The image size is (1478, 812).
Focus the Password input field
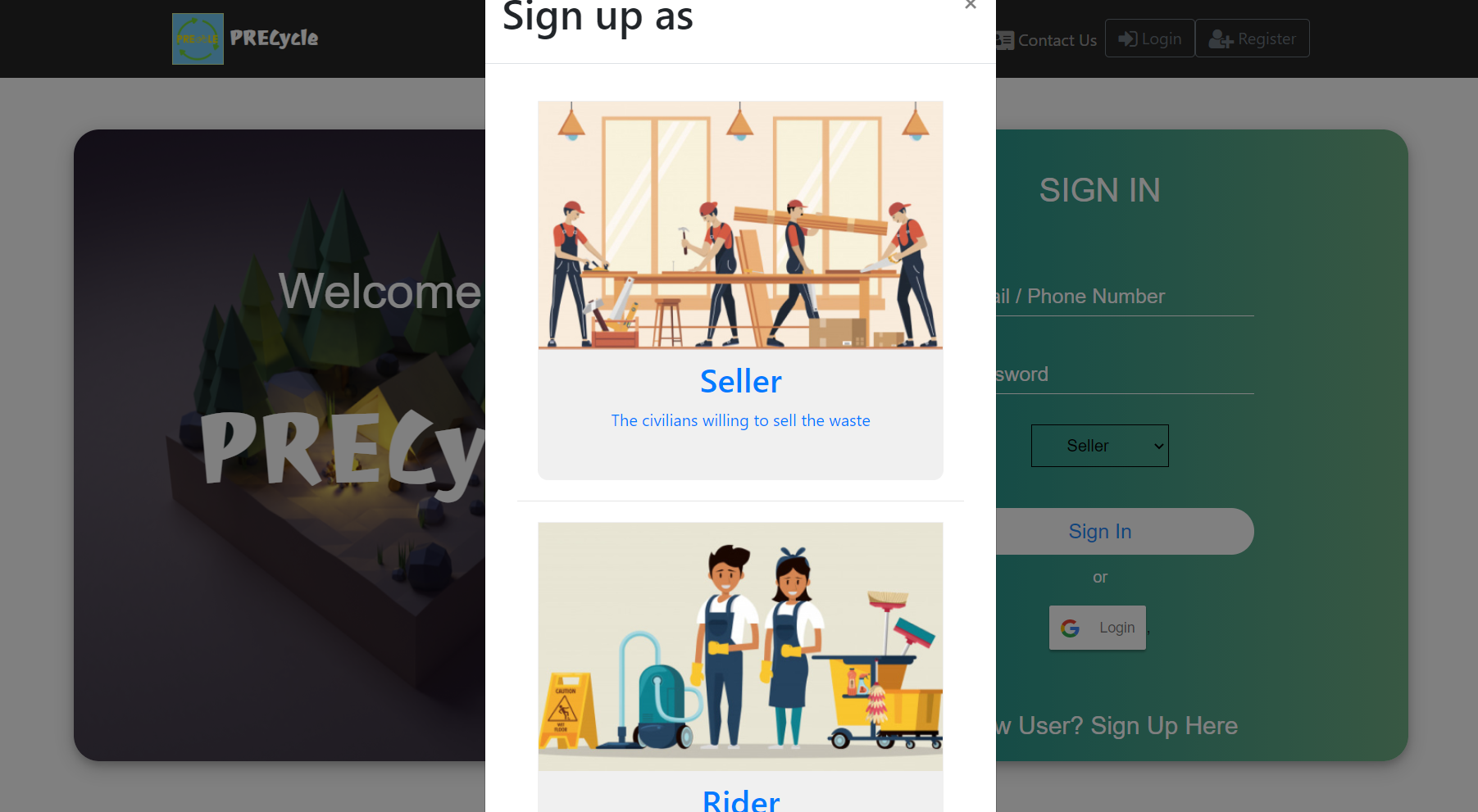click(1125, 374)
